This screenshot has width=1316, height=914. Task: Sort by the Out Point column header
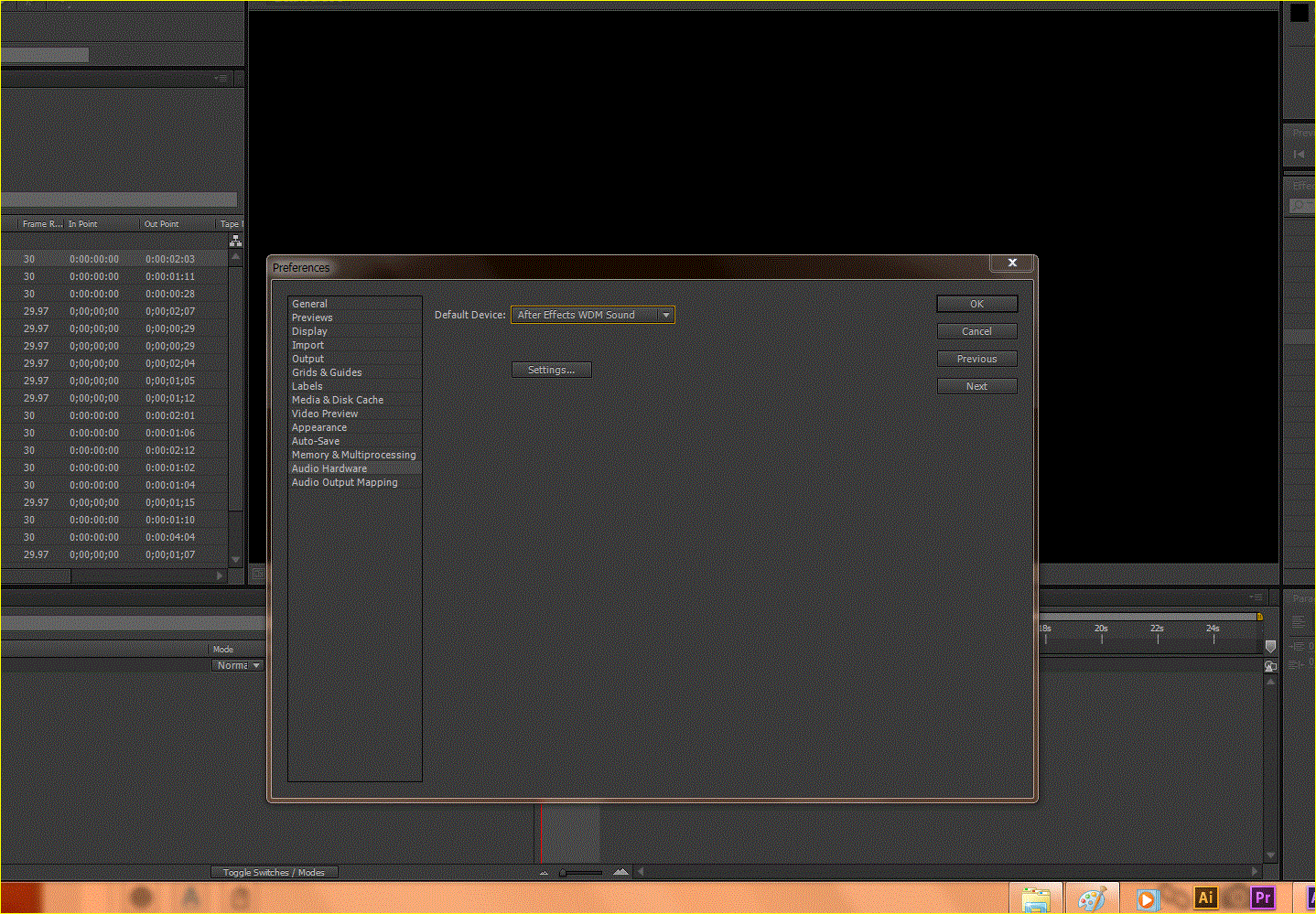pyautogui.click(x=178, y=224)
